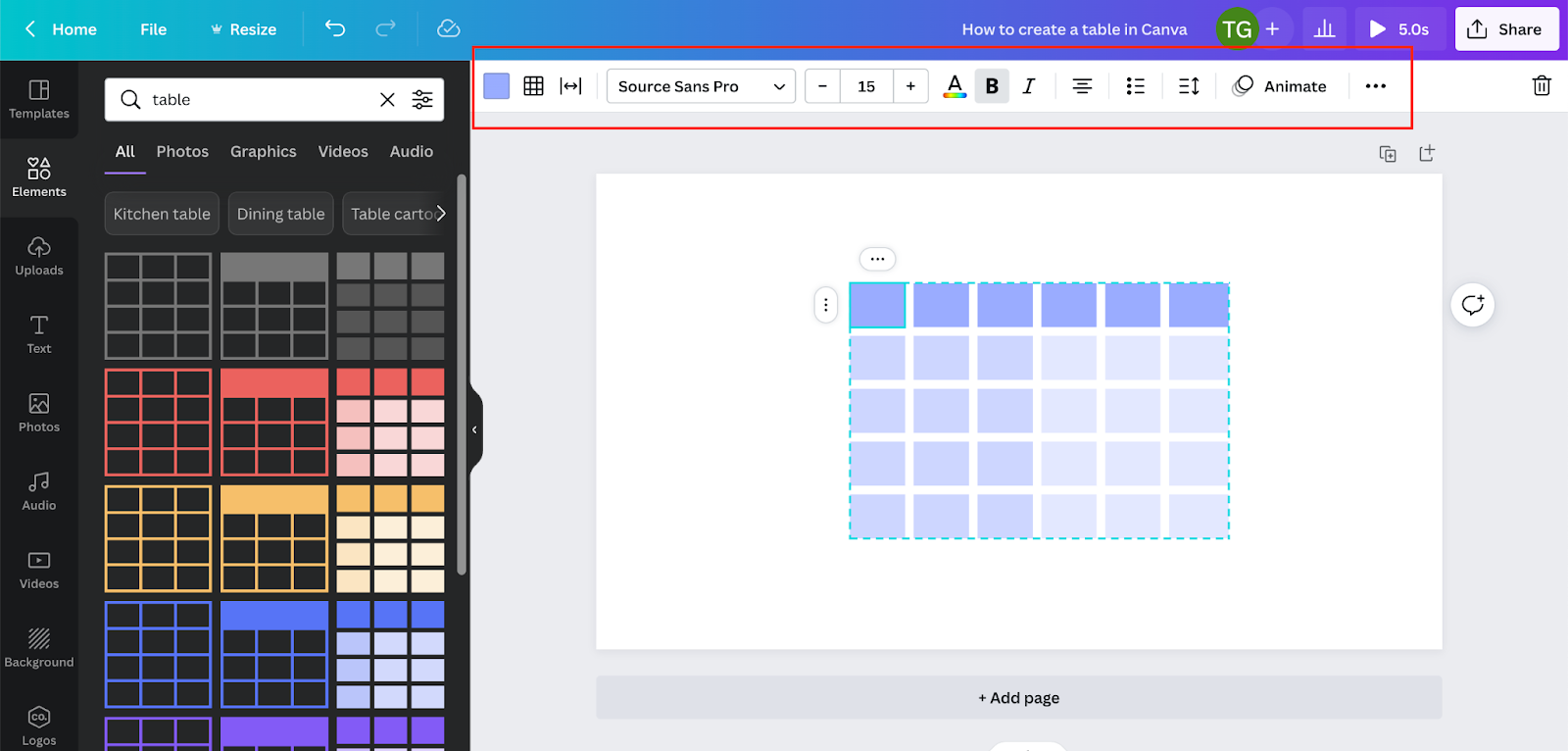The width and height of the screenshot is (1568, 751).
Task: Switch to the Photos results tab
Action: point(182,152)
